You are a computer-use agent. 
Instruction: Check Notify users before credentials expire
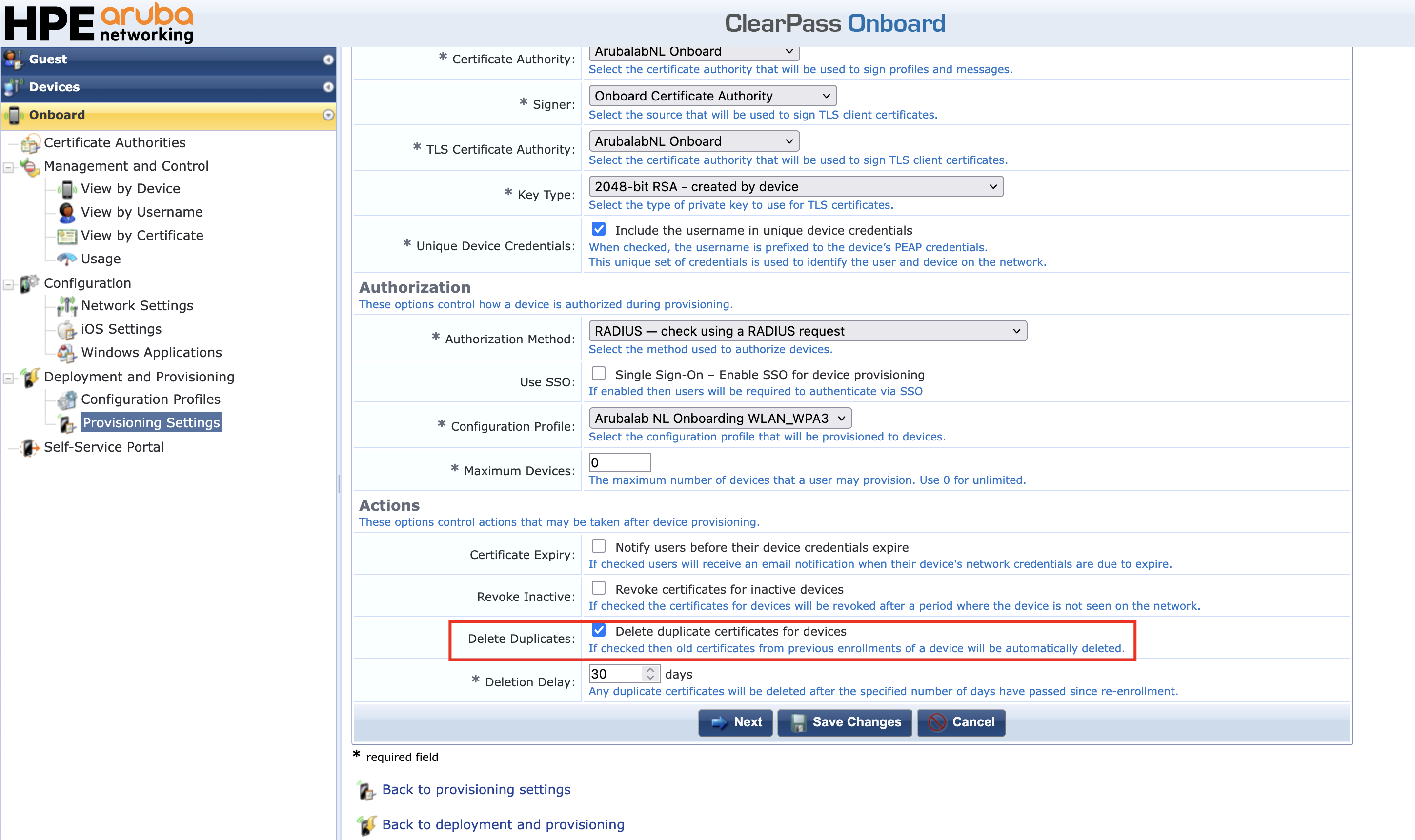coord(598,546)
